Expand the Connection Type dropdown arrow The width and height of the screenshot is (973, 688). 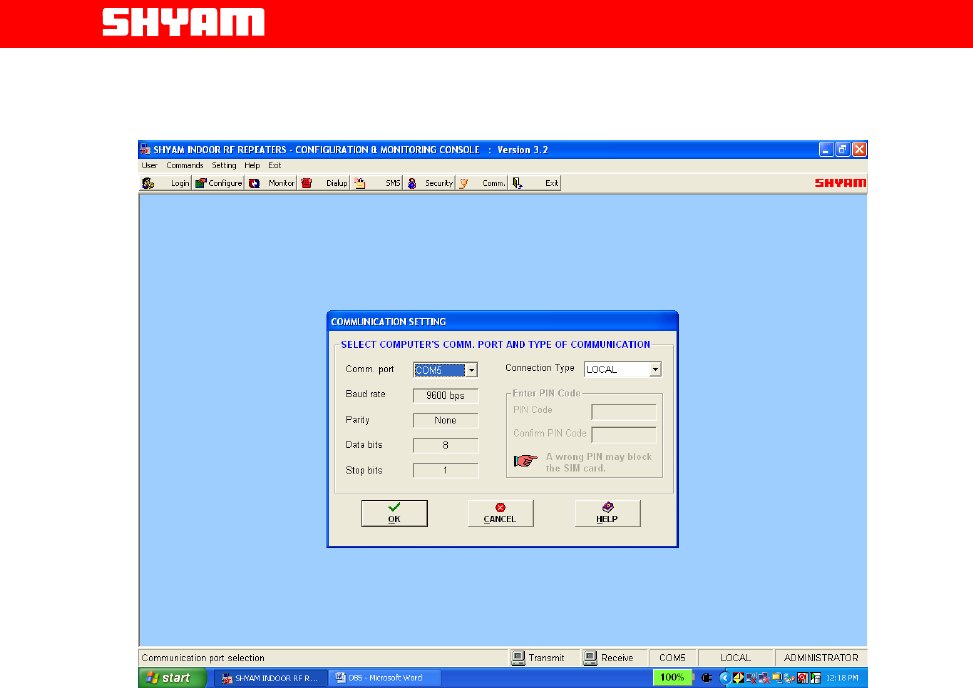coord(655,370)
